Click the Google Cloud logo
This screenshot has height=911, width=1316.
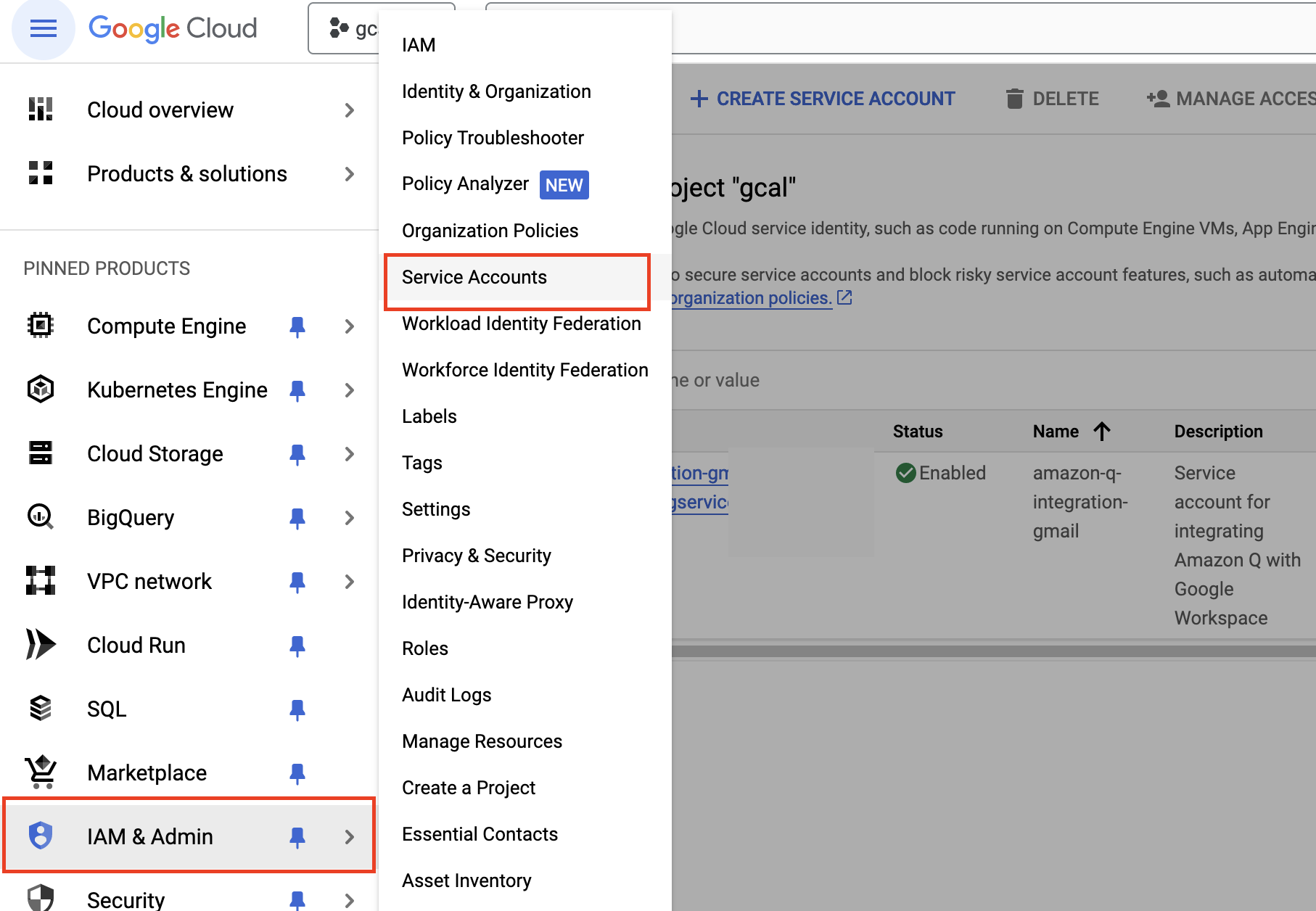pos(173,29)
